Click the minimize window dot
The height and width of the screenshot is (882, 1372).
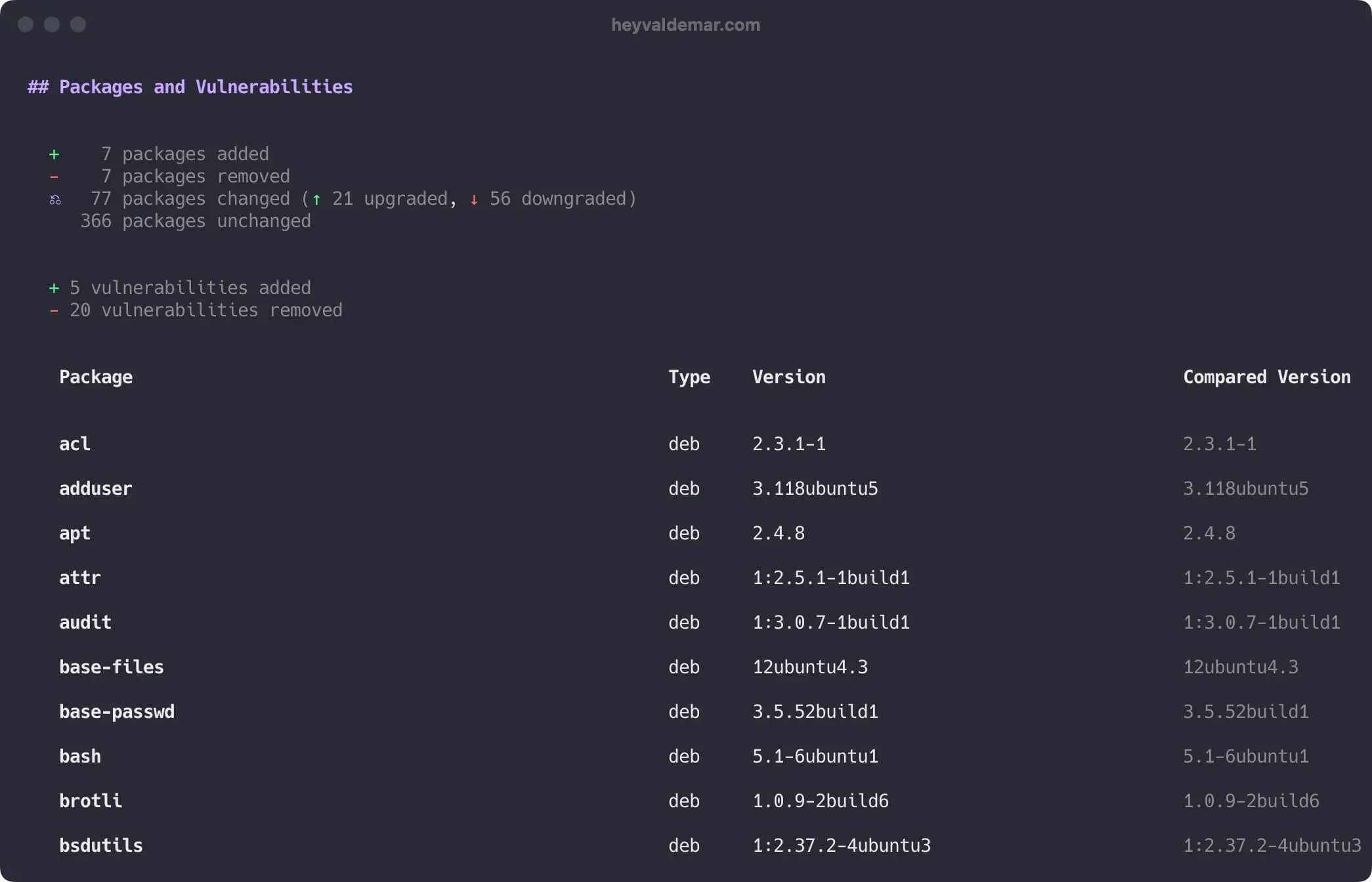click(52, 24)
